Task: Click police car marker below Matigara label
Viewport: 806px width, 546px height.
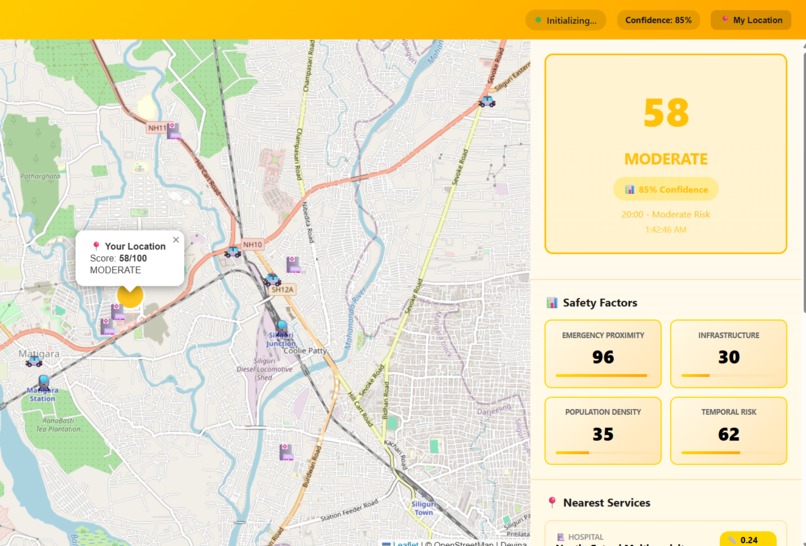Action: [x=34, y=361]
